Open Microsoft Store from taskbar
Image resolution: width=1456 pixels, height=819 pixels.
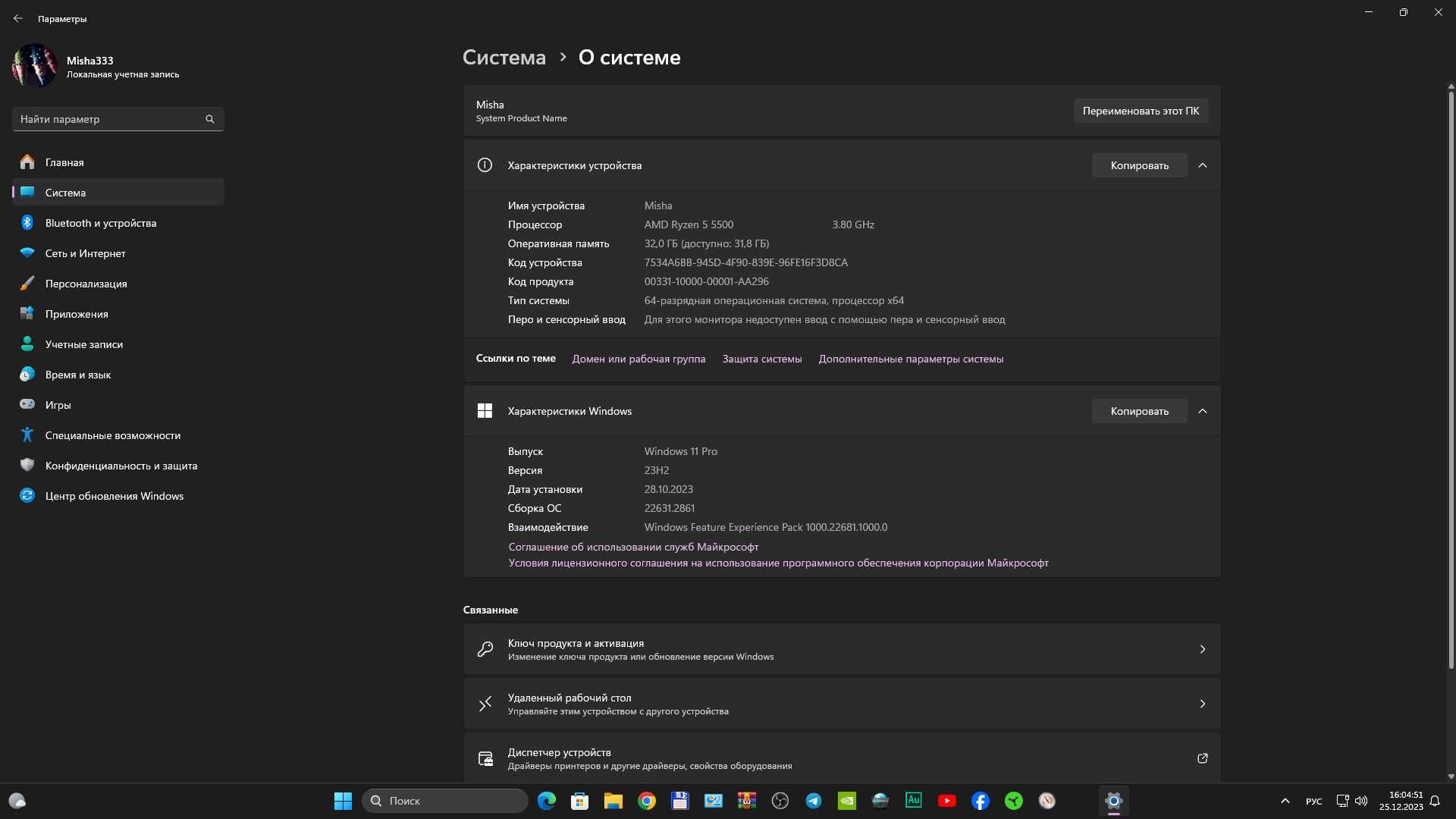[580, 801]
